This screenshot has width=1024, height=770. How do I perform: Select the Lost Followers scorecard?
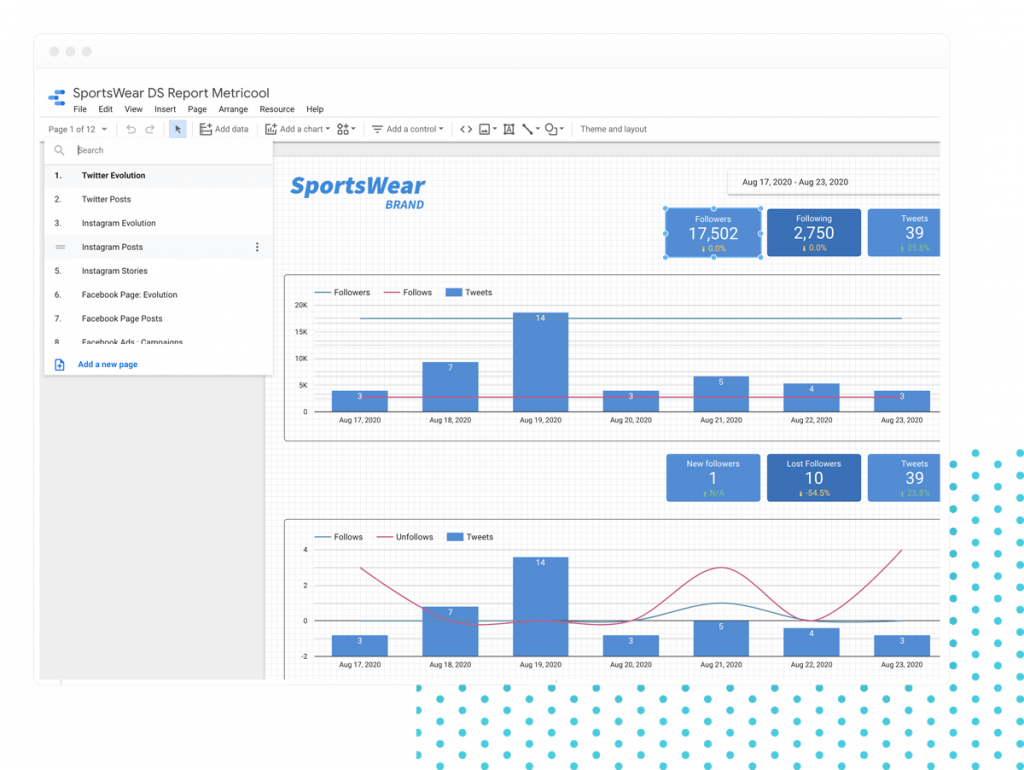(814, 477)
